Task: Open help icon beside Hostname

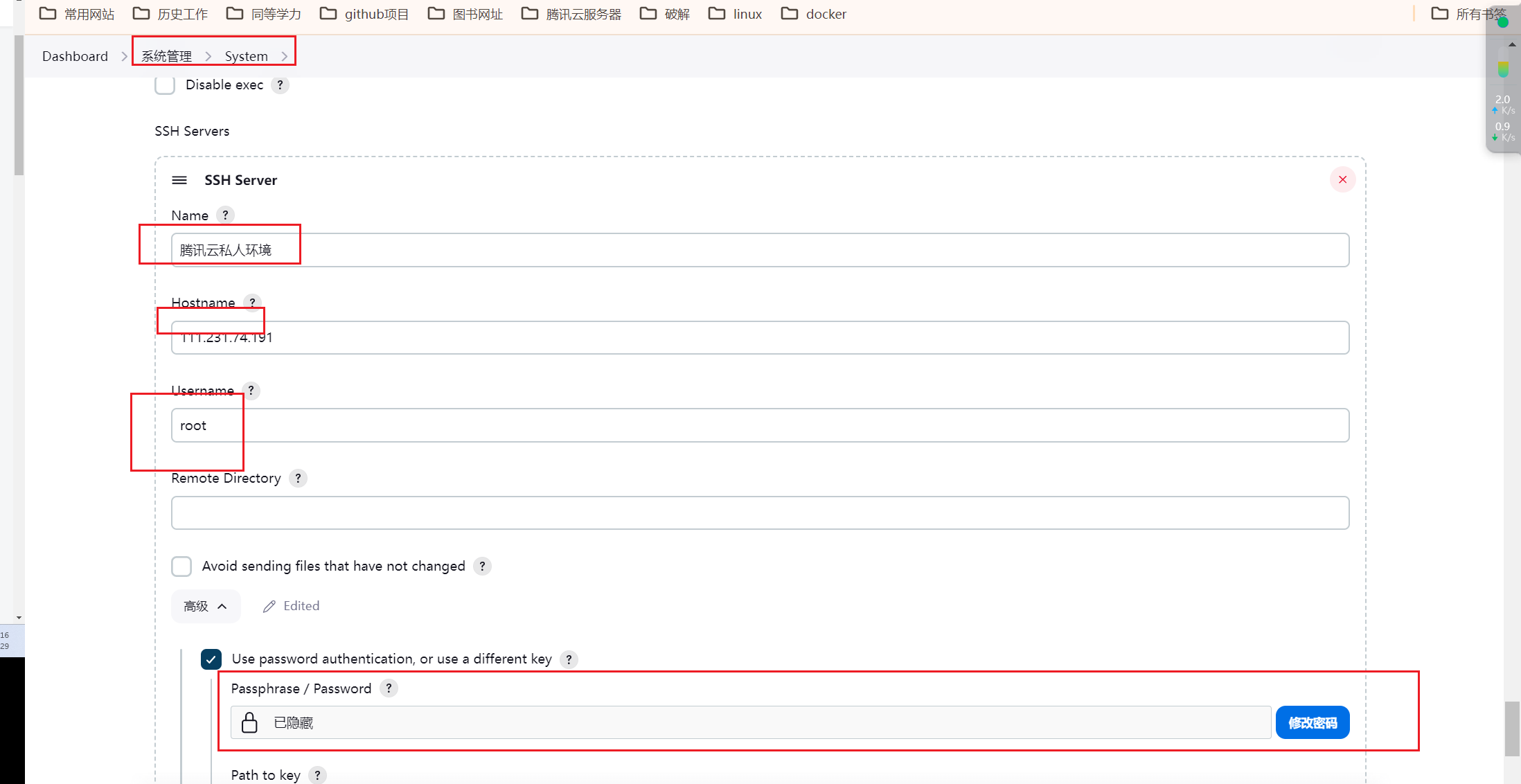Action: [x=252, y=303]
